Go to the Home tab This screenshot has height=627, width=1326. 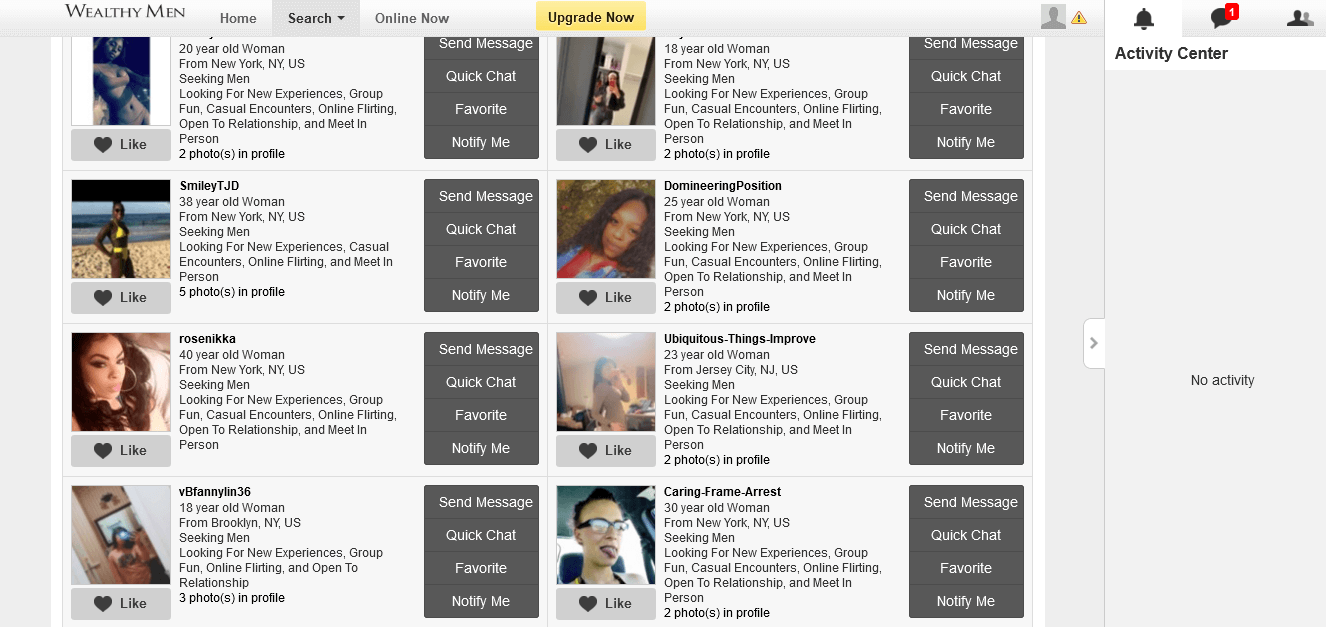point(238,18)
